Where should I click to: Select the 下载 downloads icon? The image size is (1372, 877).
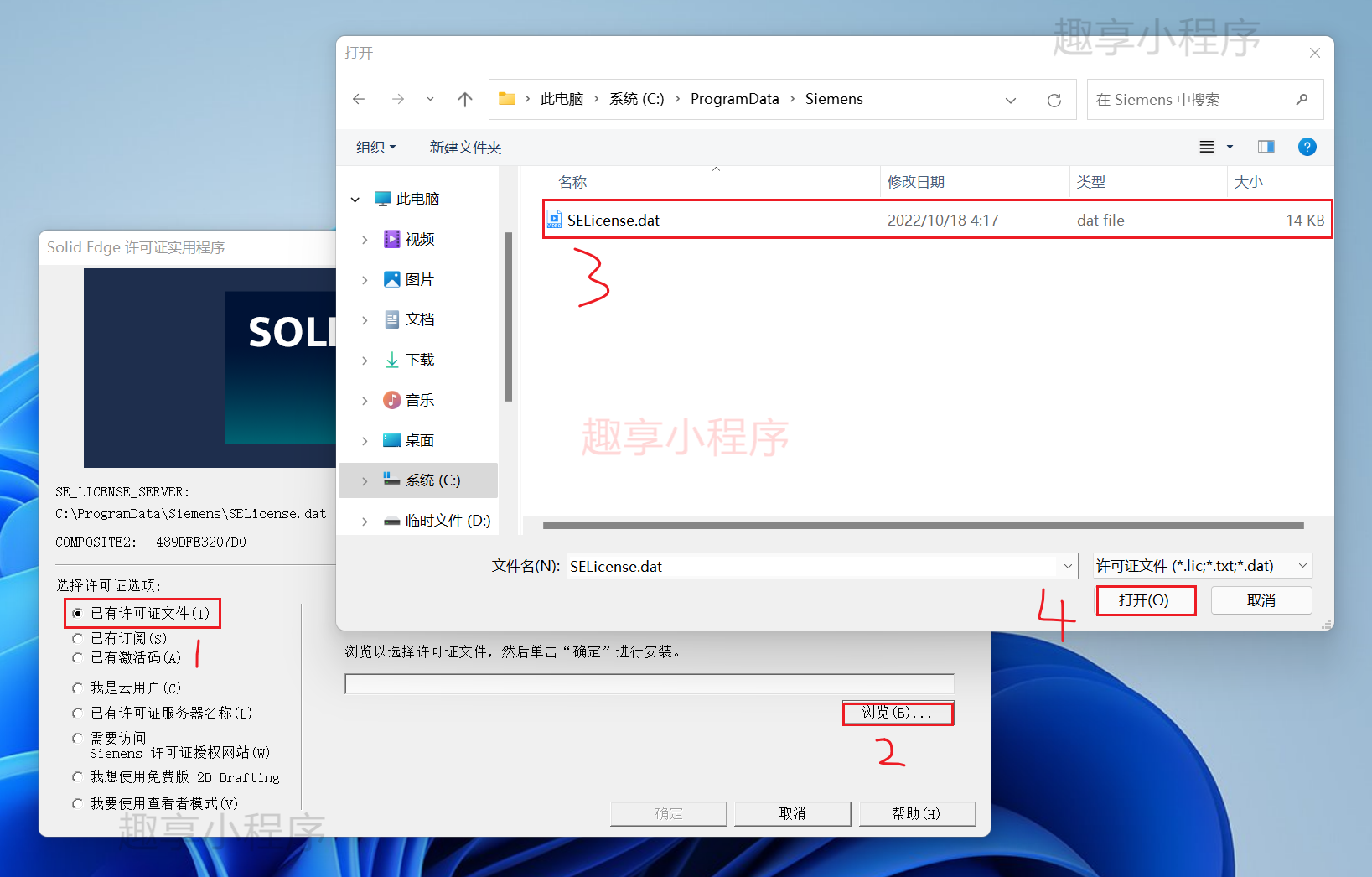tap(392, 360)
